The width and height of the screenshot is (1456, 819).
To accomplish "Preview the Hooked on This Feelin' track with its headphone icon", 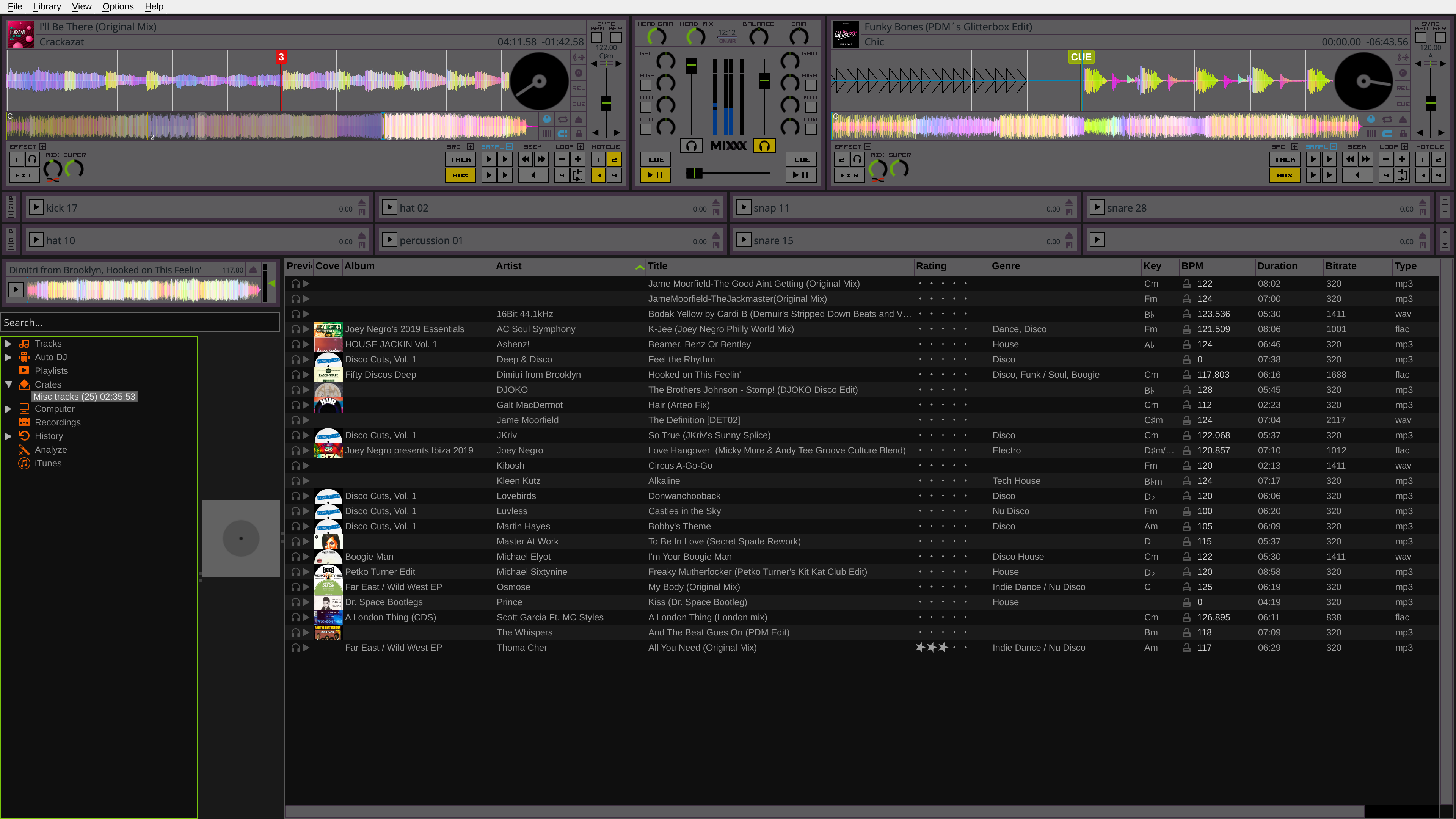I will [295, 375].
